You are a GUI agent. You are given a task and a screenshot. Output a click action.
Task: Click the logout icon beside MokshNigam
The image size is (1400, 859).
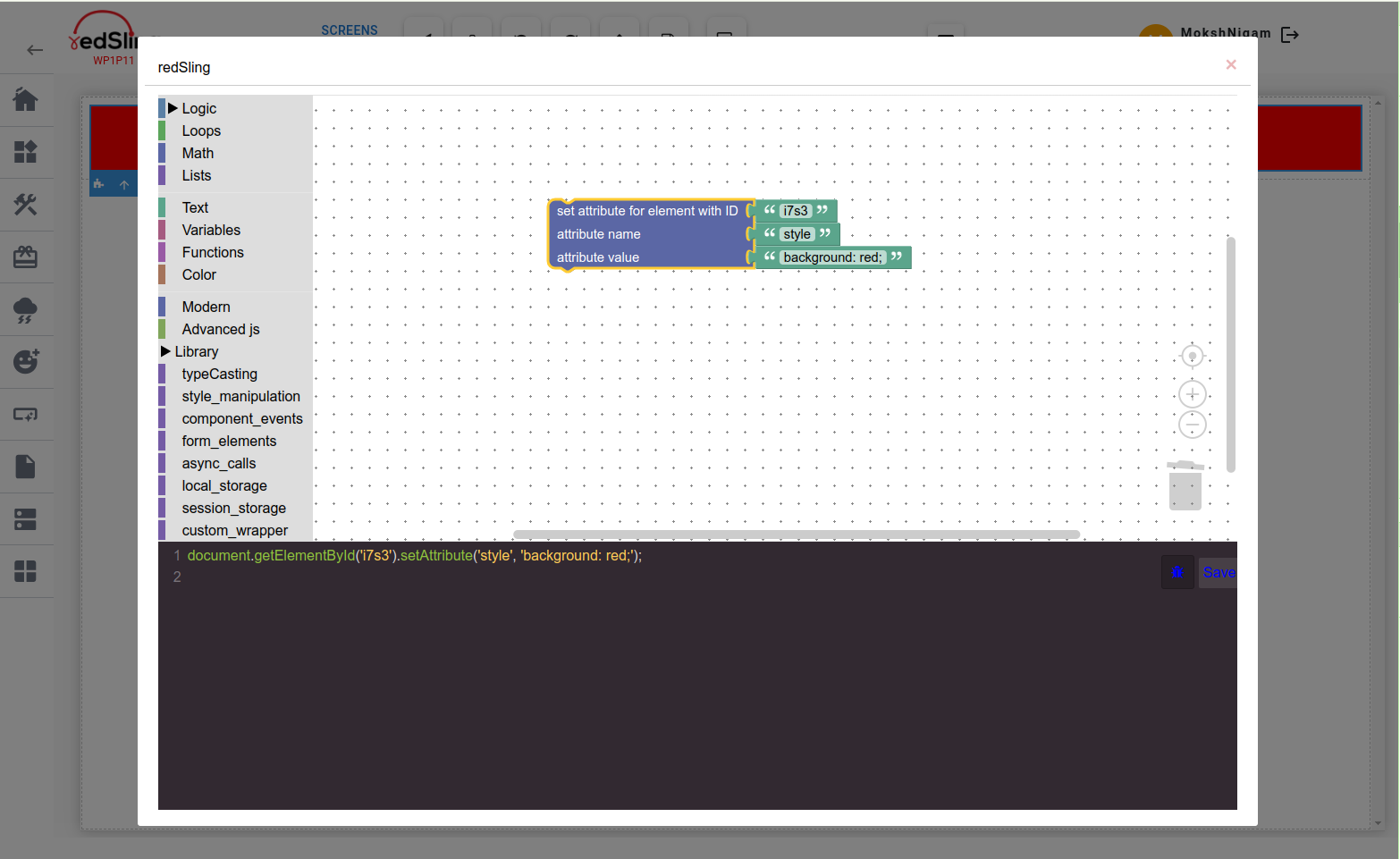1289,35
